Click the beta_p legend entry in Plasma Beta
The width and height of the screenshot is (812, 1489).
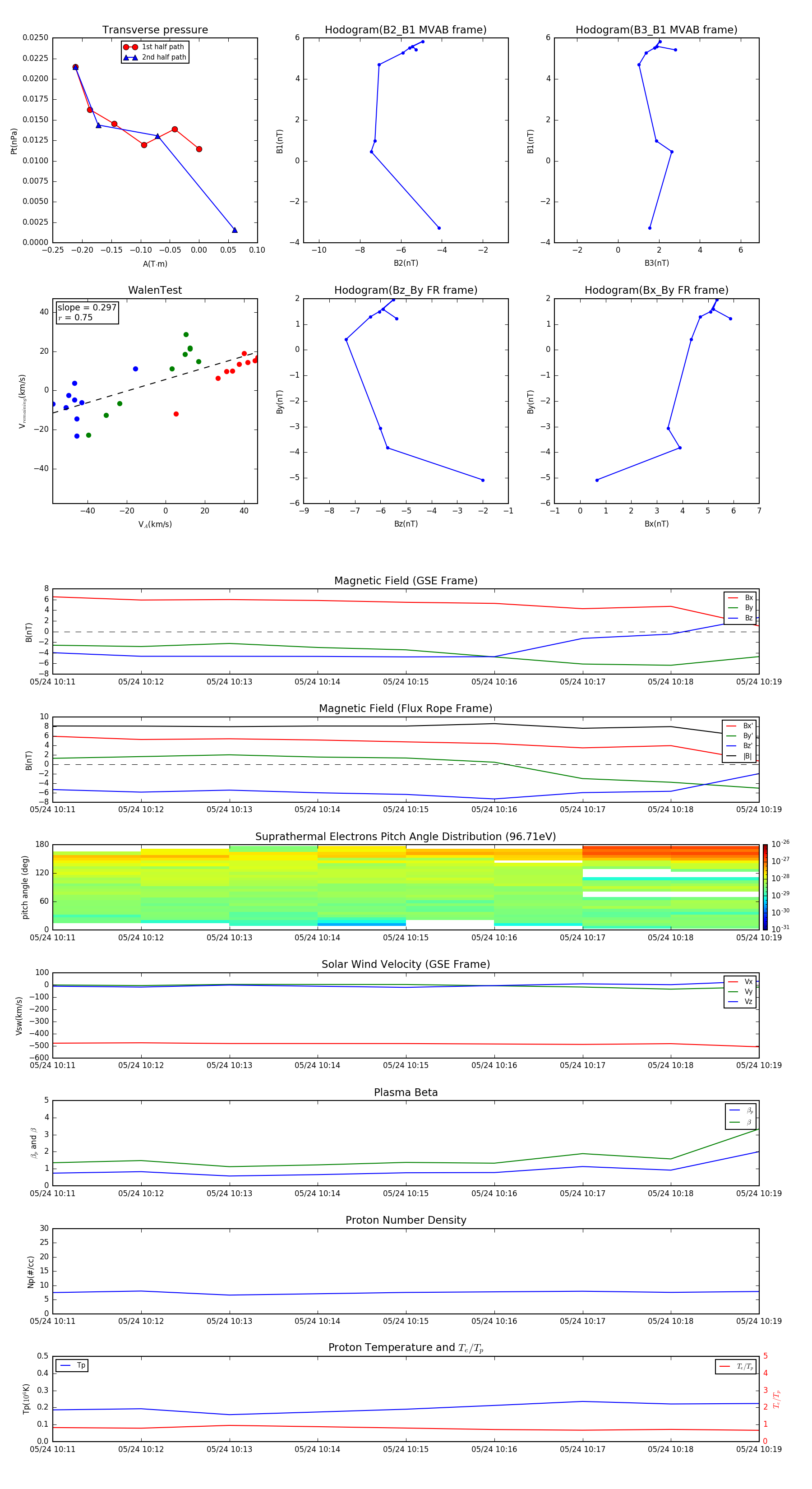pos(742,1111)
